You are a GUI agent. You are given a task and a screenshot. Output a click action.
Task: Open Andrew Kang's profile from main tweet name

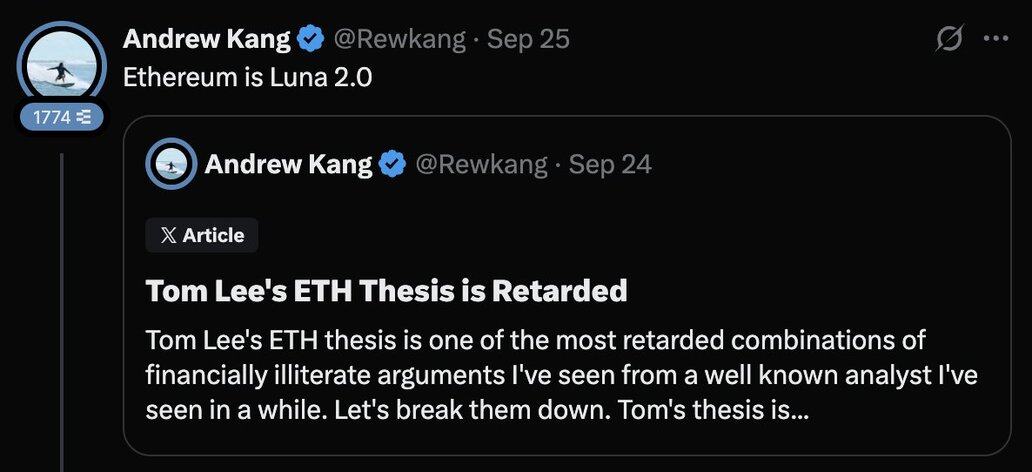pyautogui.click(x=207, y=39)
